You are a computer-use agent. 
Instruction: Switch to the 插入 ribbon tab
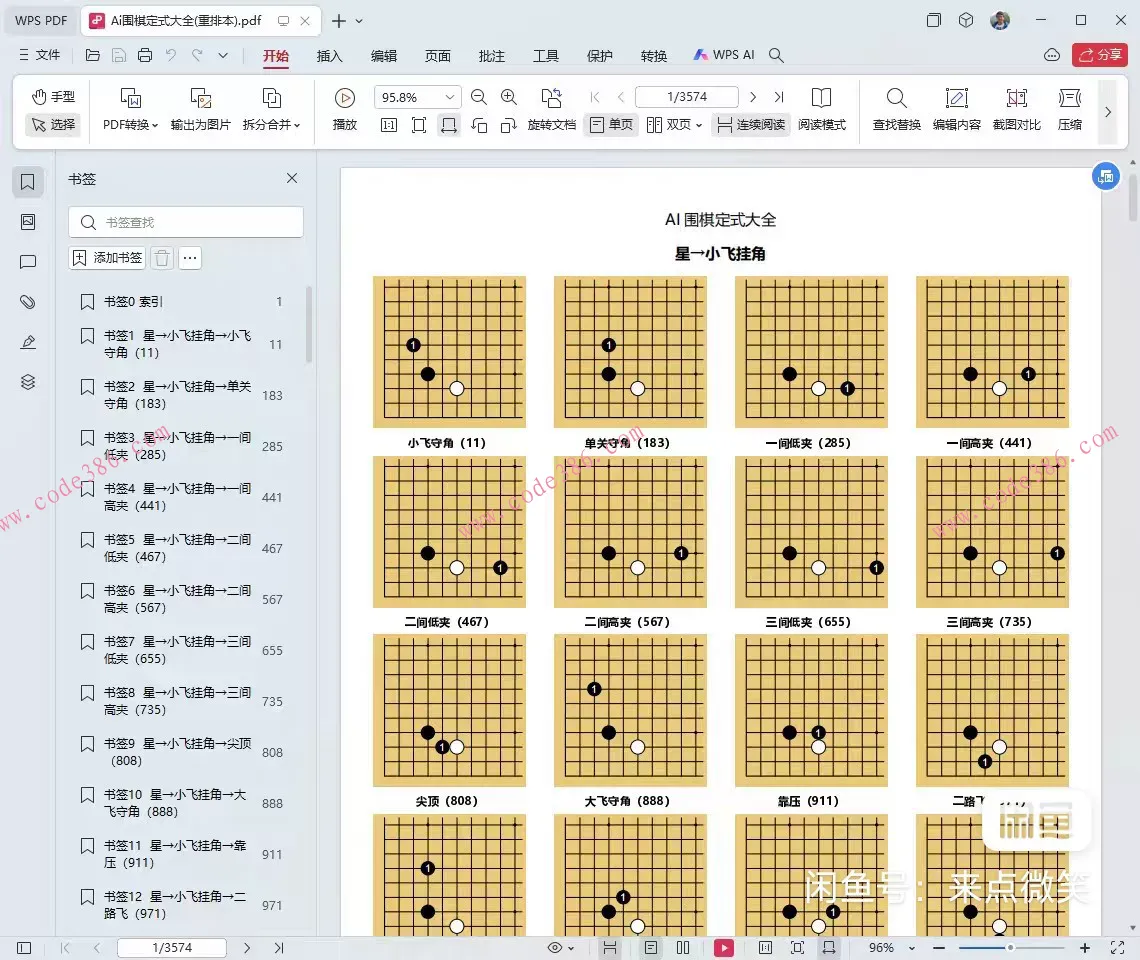(330, 56)
